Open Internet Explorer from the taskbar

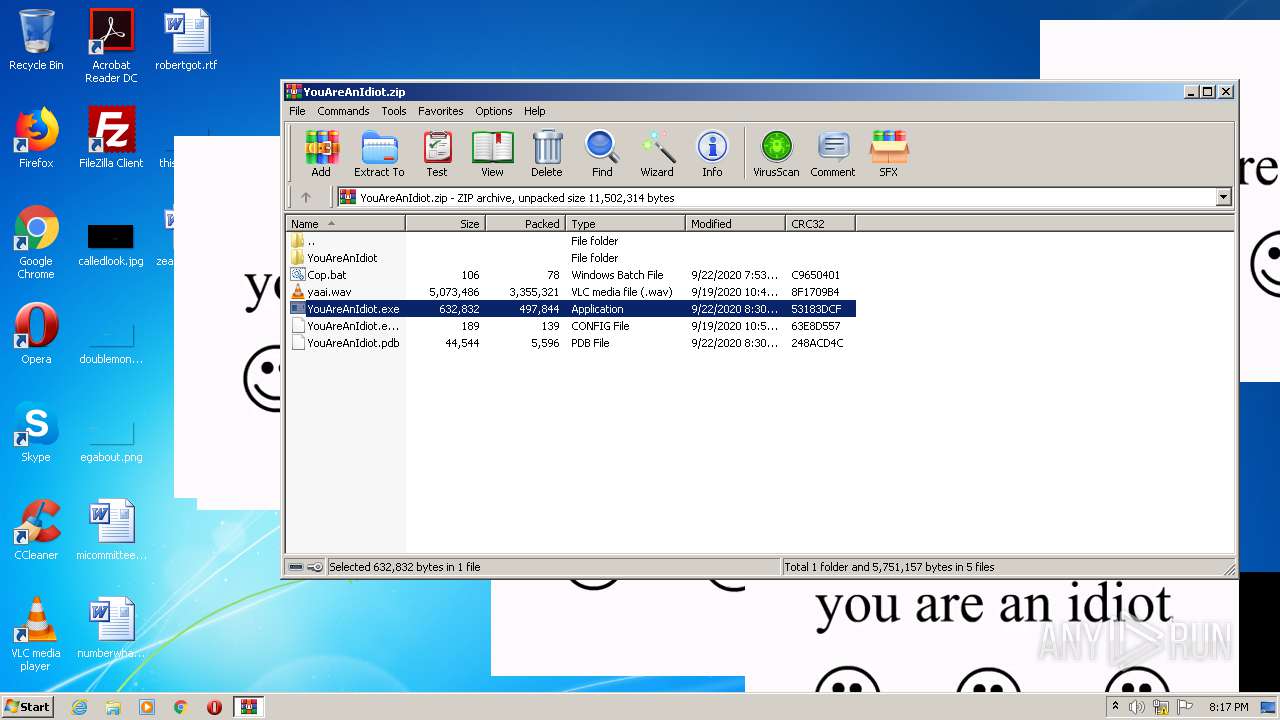coord(79,707)
